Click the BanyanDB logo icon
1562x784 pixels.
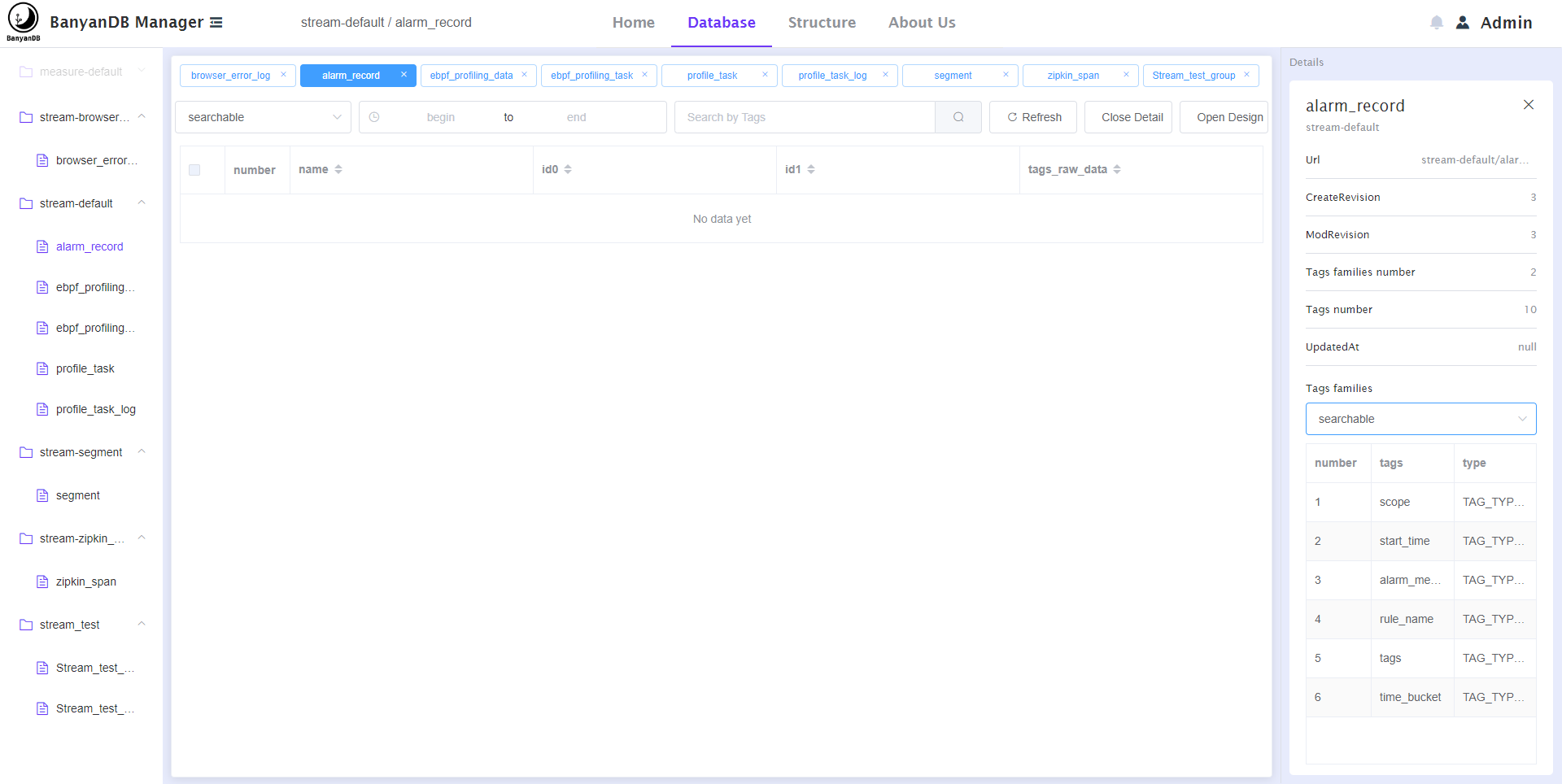coord(23,22)
